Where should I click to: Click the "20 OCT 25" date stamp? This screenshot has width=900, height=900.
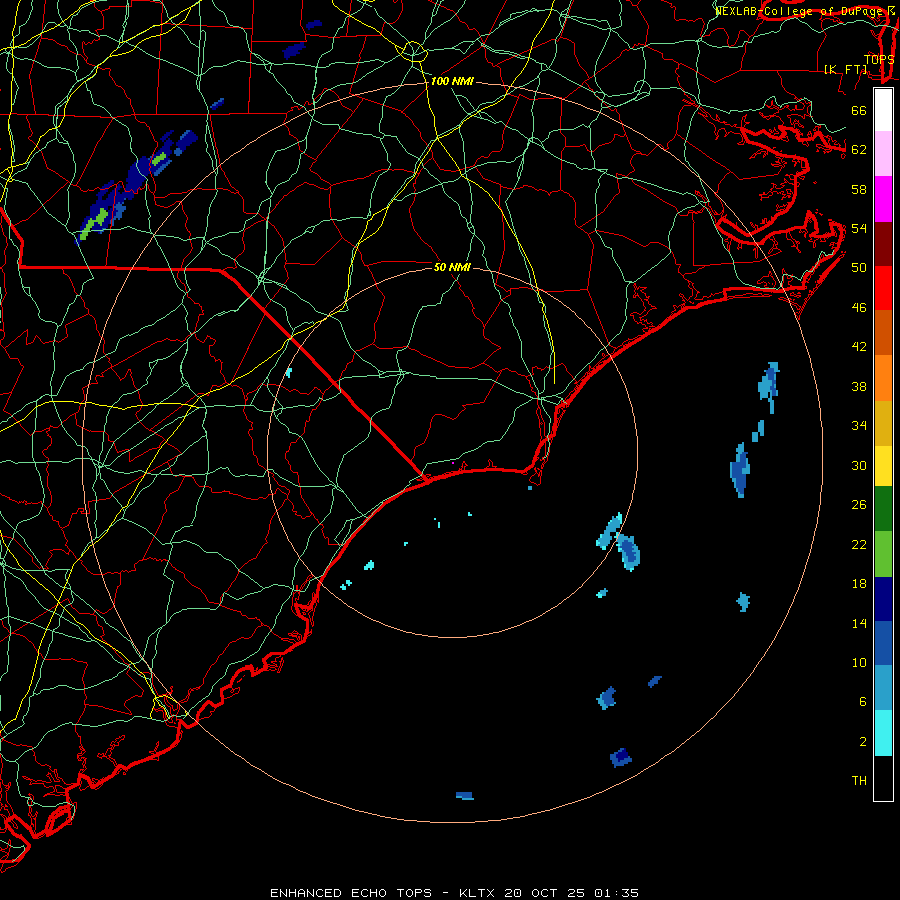pyautogui.click(x=544, y=893)
